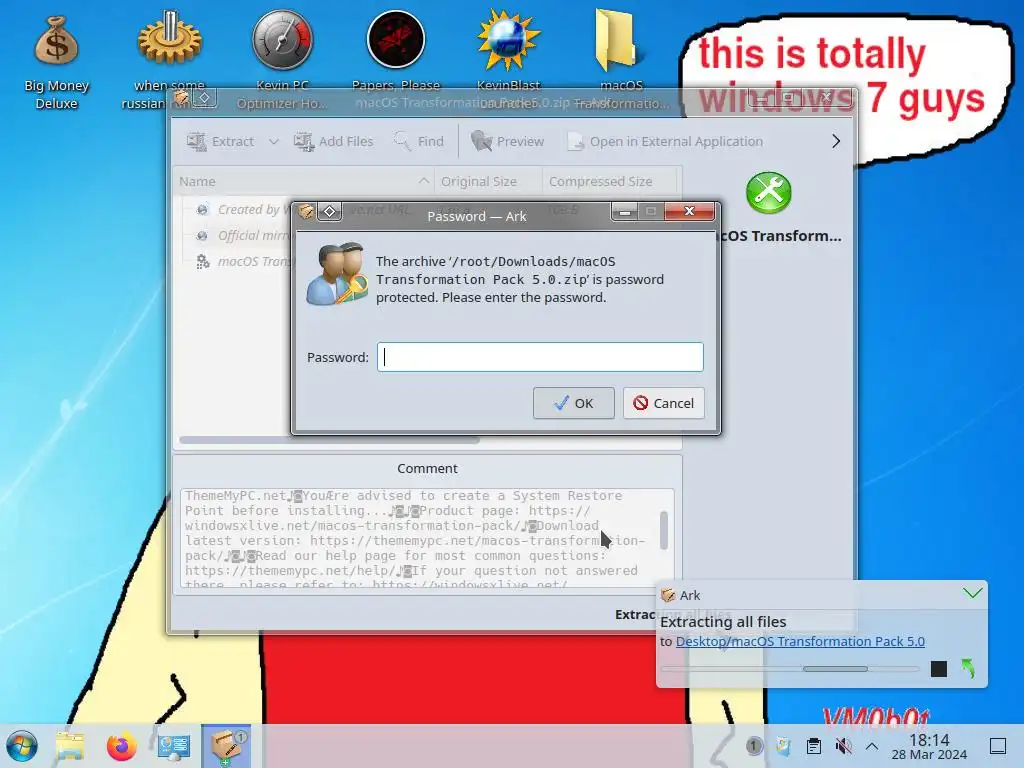Click the green wrench preview icon in Ark
This screenshot has height=768, width=1024.
(769, 193)
